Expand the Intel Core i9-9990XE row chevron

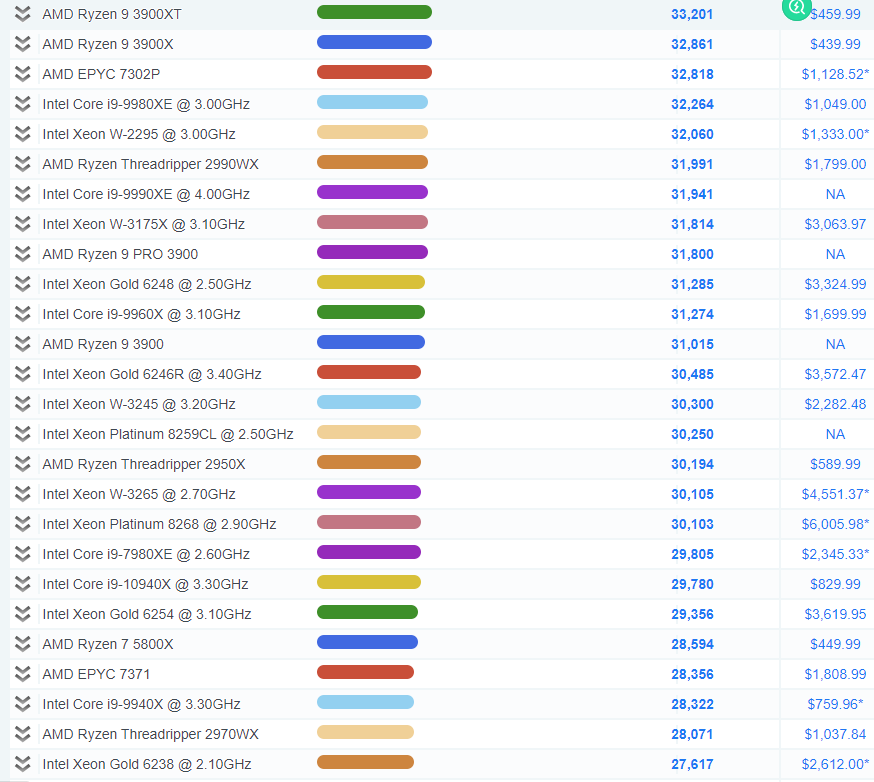pyautogui.click(x=22, y=194)
